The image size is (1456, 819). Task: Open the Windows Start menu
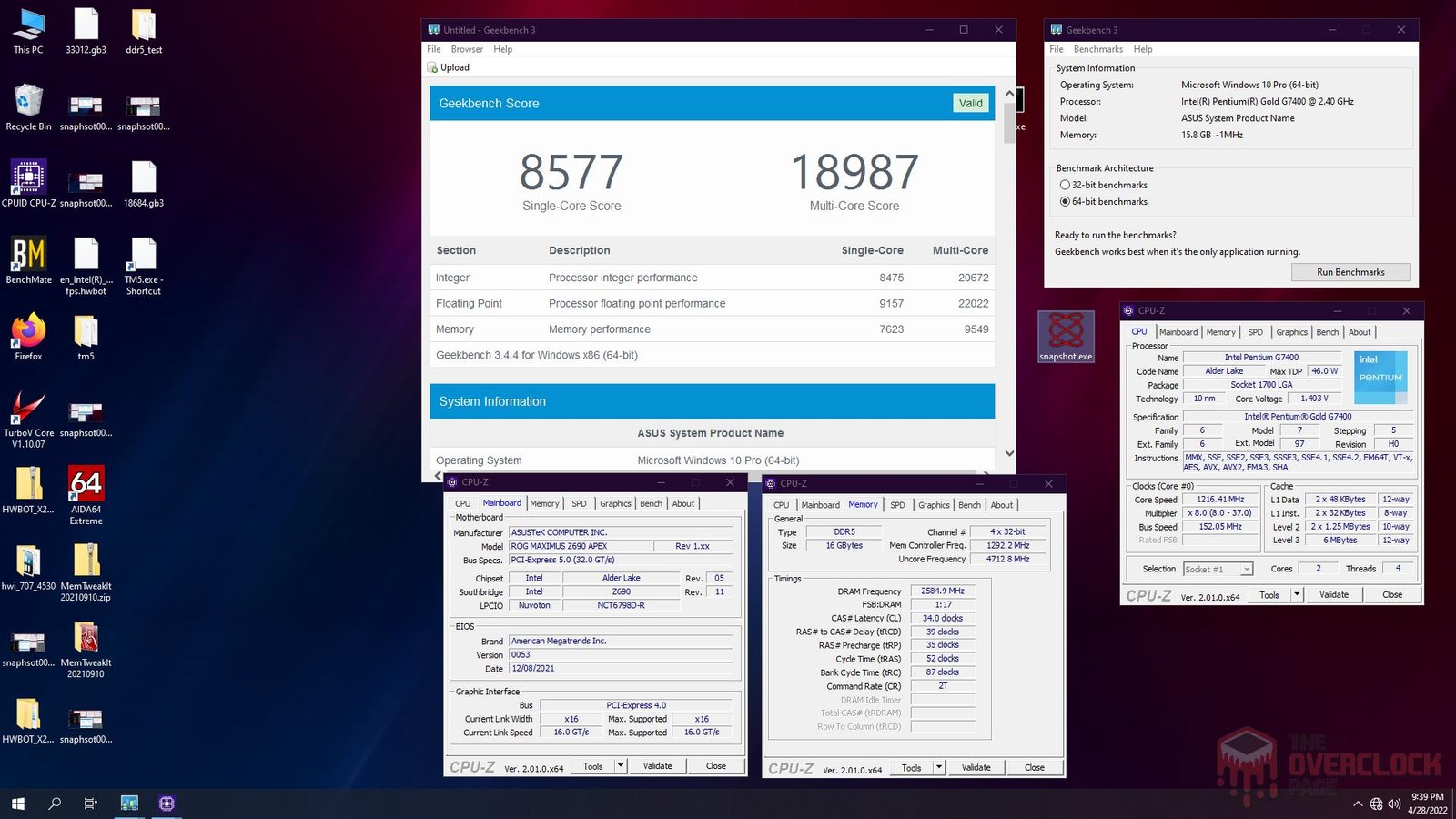pos(15,804)
